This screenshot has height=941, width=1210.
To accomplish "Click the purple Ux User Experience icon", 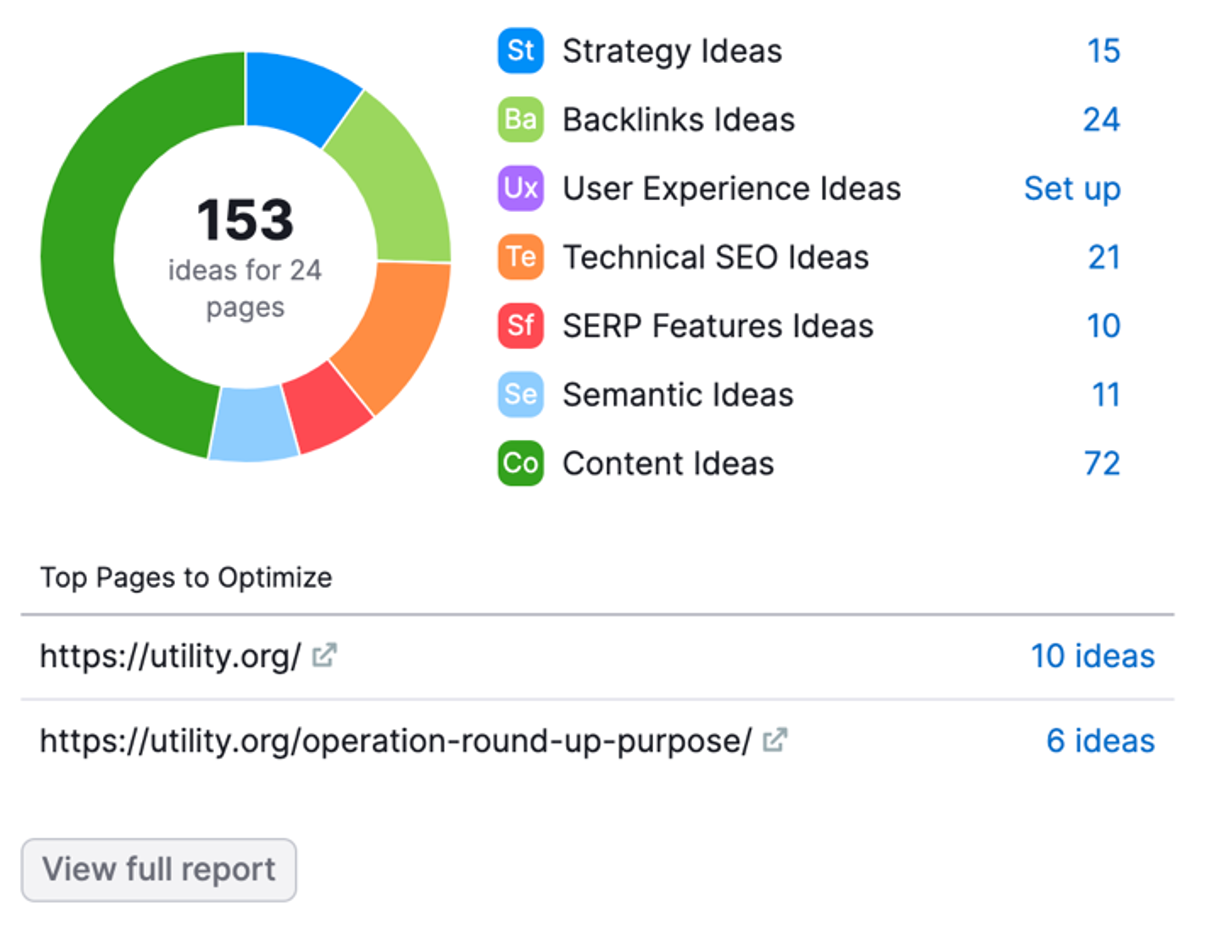I will 520,189.
